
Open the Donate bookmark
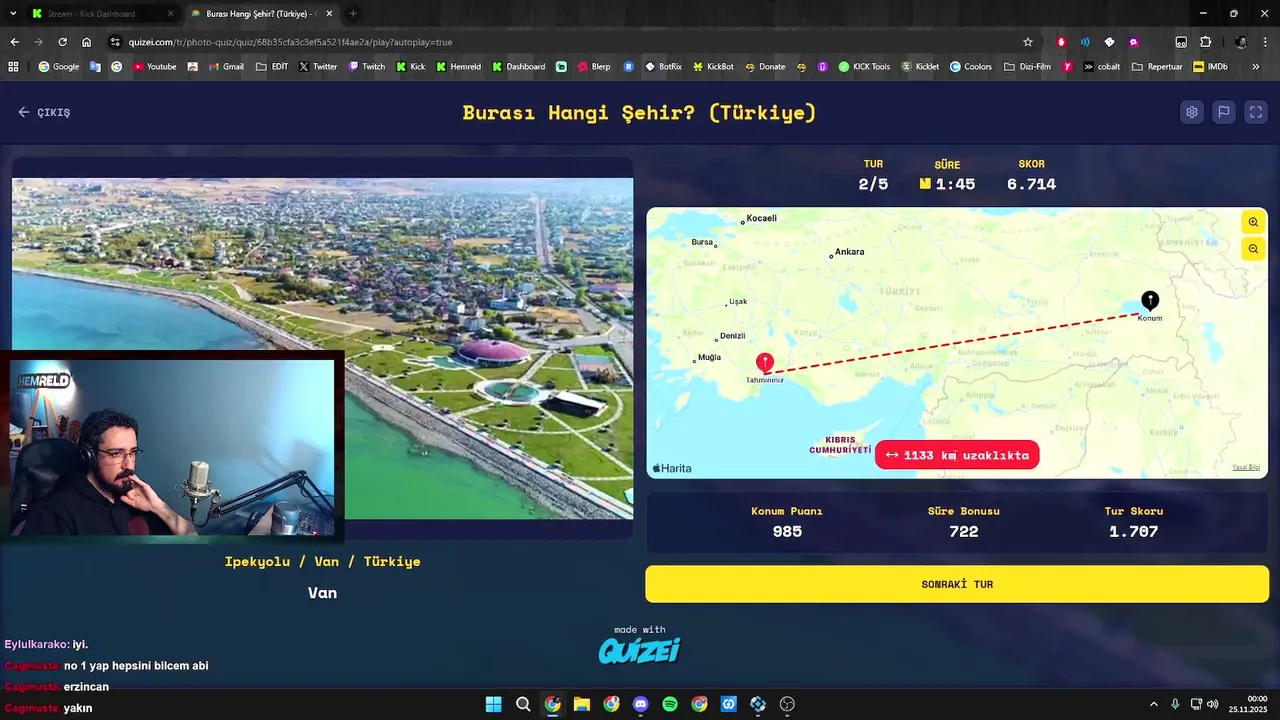[x=765, y=67]
